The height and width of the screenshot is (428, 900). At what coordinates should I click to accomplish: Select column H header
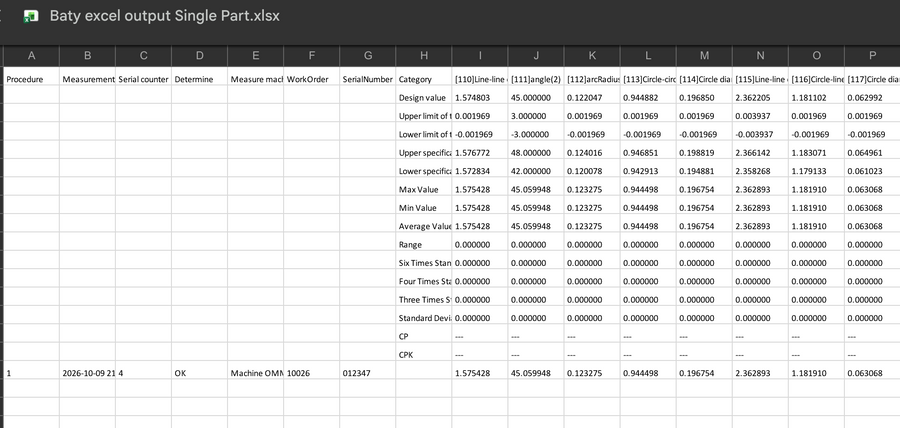click(424, 56)
